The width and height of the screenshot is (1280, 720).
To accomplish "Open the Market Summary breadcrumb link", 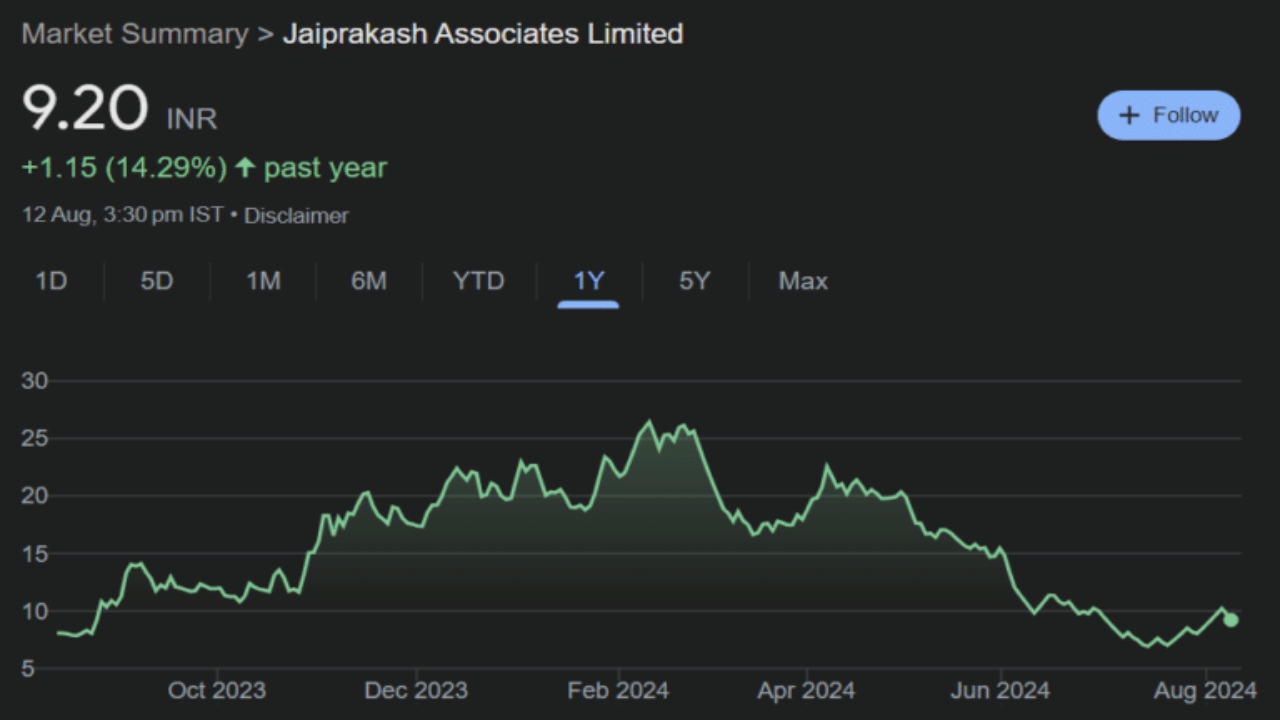I will click(135, 34).
